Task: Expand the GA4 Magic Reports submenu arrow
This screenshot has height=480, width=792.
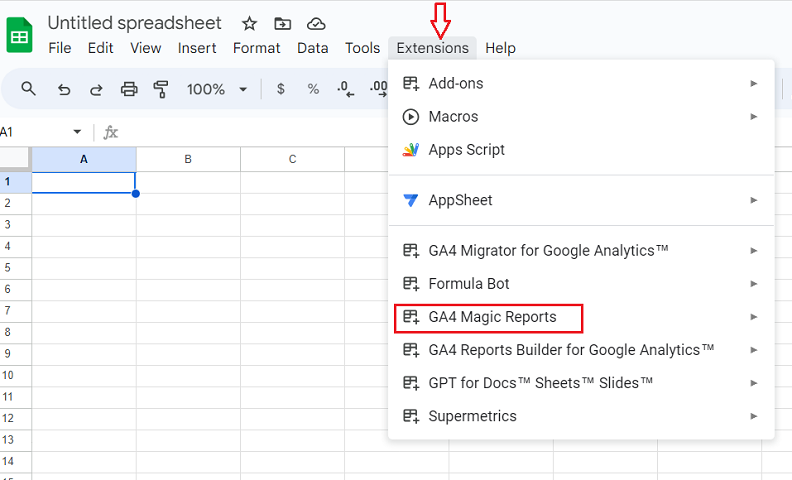Action: [x=754, y=317]
